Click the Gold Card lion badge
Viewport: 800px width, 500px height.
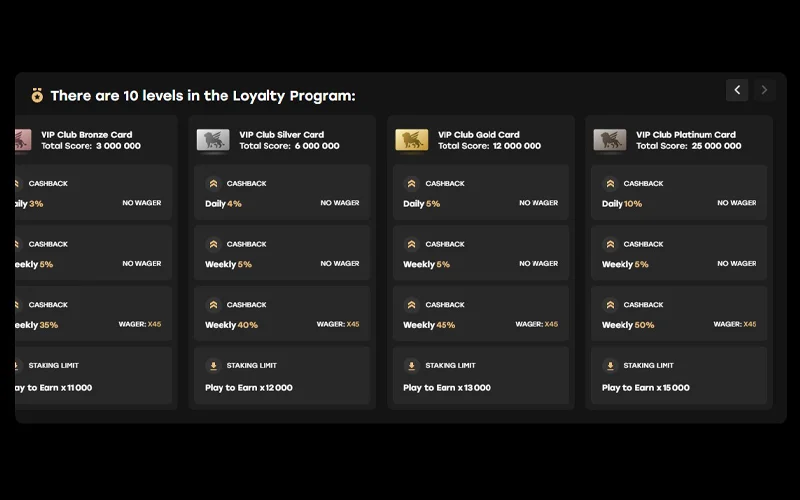(412, 140)
